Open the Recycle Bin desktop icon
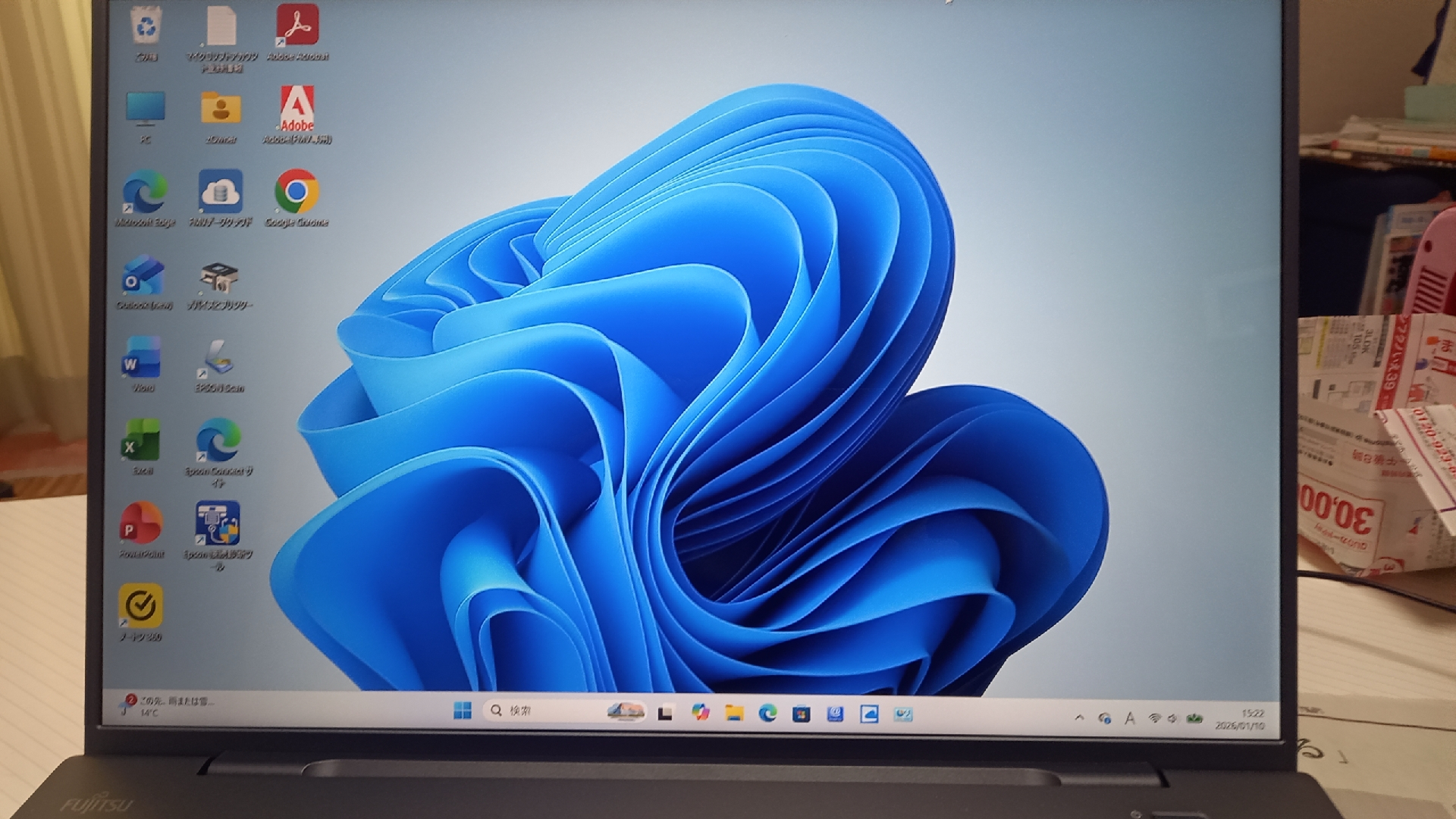This screenshot has width=1456, height=819. click(x=145, y=32)
